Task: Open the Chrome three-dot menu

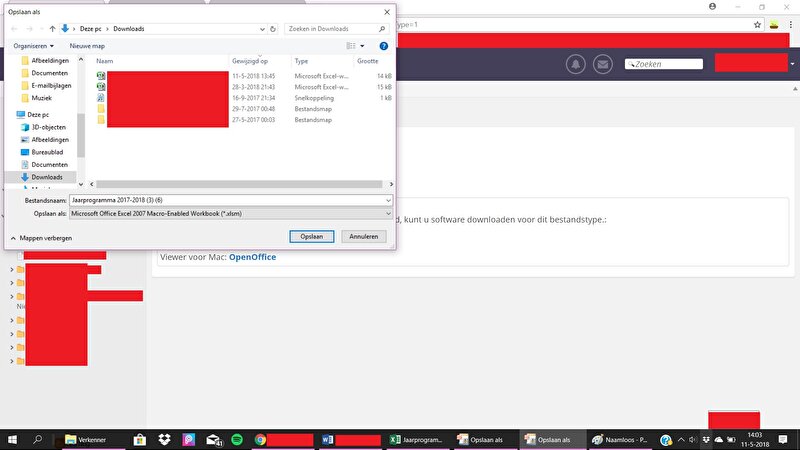Action: click(790, 23)
